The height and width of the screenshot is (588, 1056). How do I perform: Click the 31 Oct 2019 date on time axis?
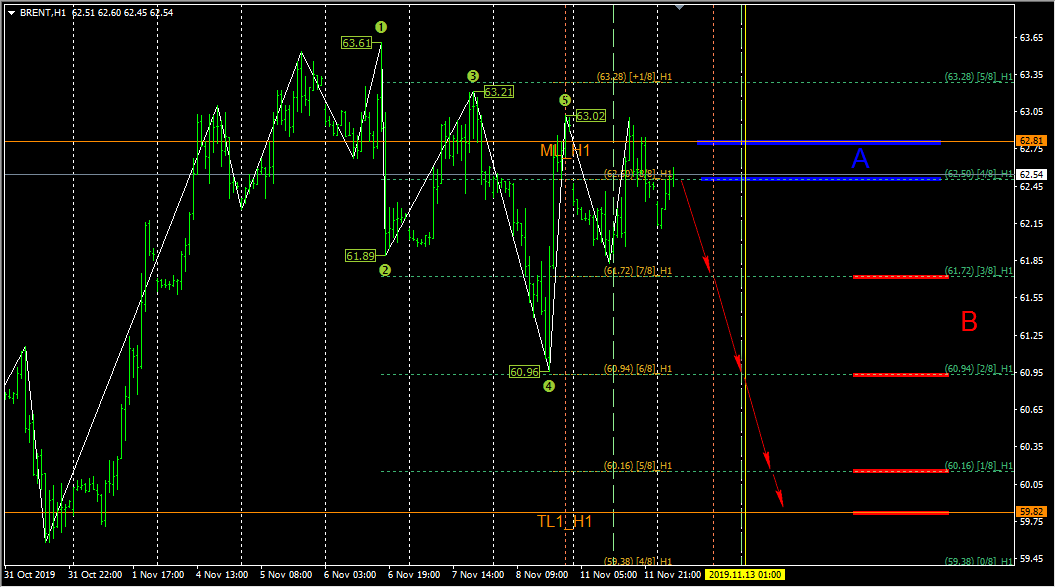point(30,575)
